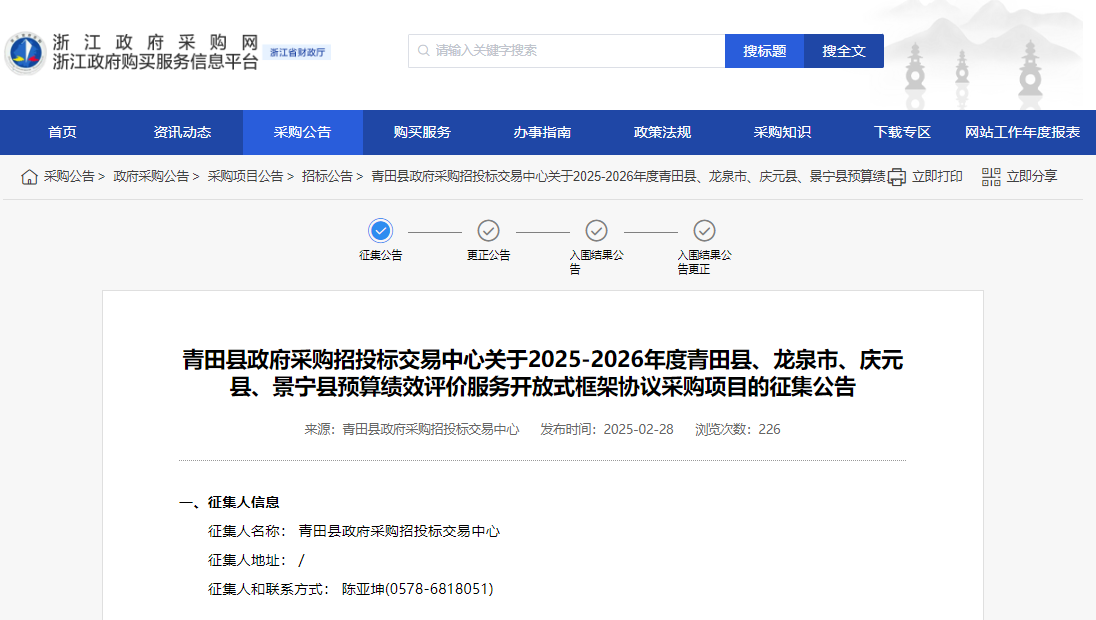Click the printer icon beside 立即打印
This screenshot has height=620, width=1096.
897,176
